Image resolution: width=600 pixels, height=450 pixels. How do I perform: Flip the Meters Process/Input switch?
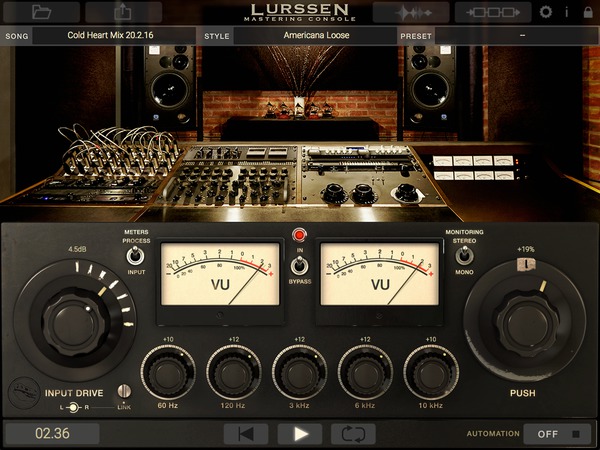point(135,256)
